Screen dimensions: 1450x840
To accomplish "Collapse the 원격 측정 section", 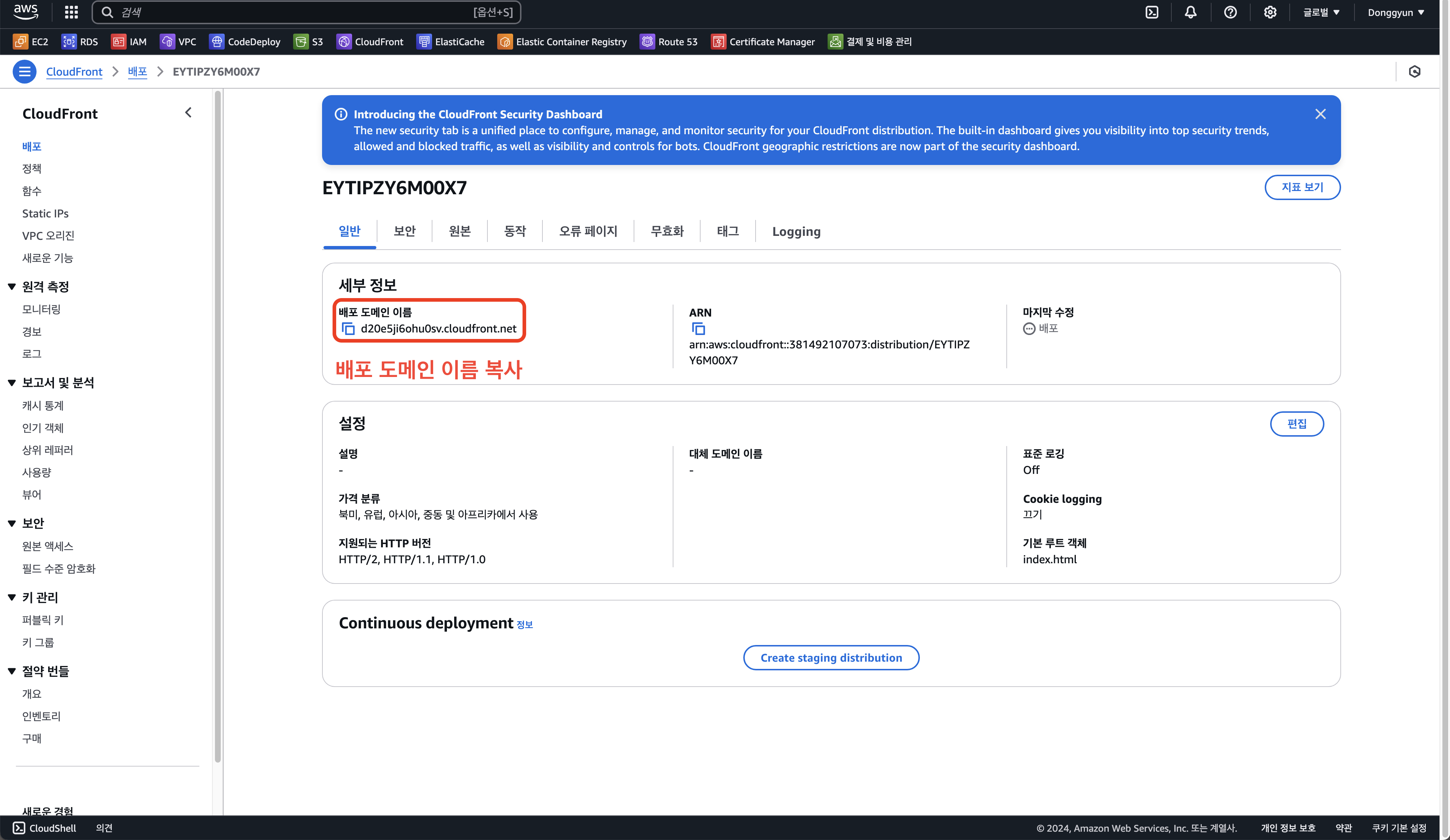I will click(x=12, y=287).
